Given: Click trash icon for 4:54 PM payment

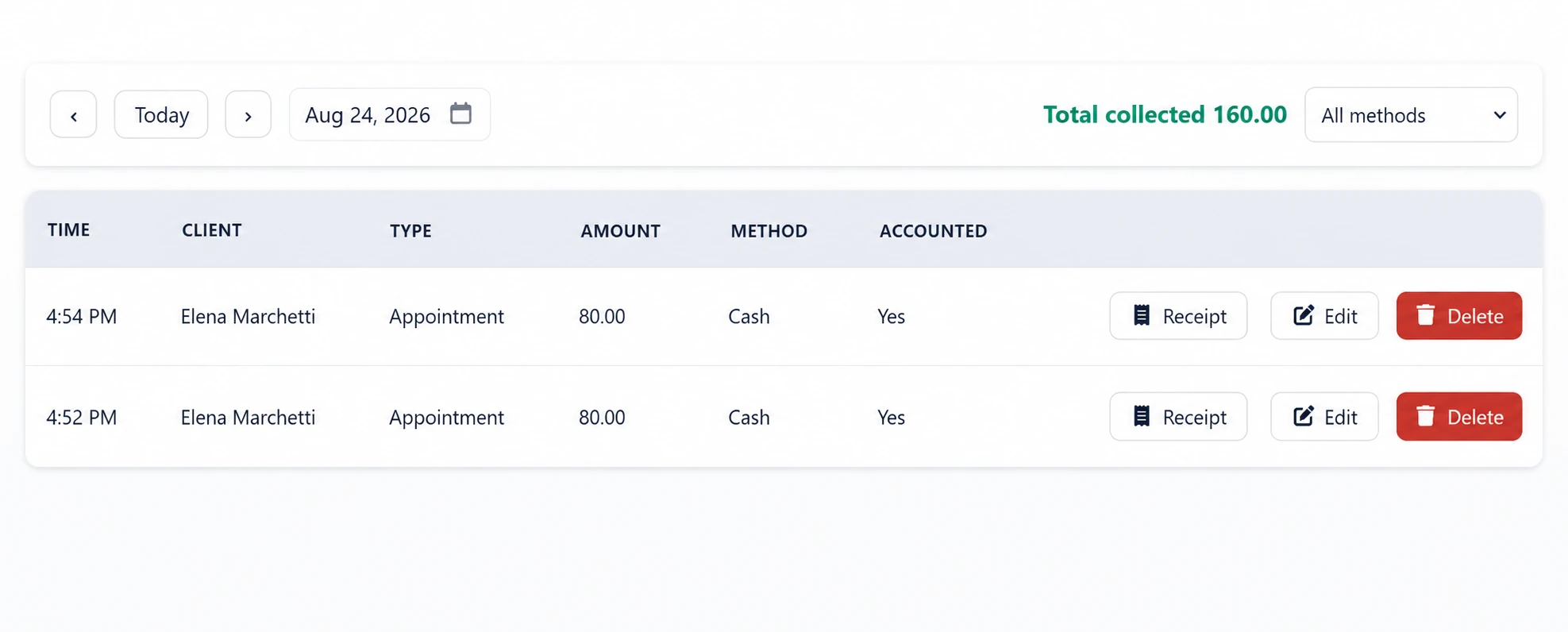Looking at the screenshot, I should point(1425,315).
